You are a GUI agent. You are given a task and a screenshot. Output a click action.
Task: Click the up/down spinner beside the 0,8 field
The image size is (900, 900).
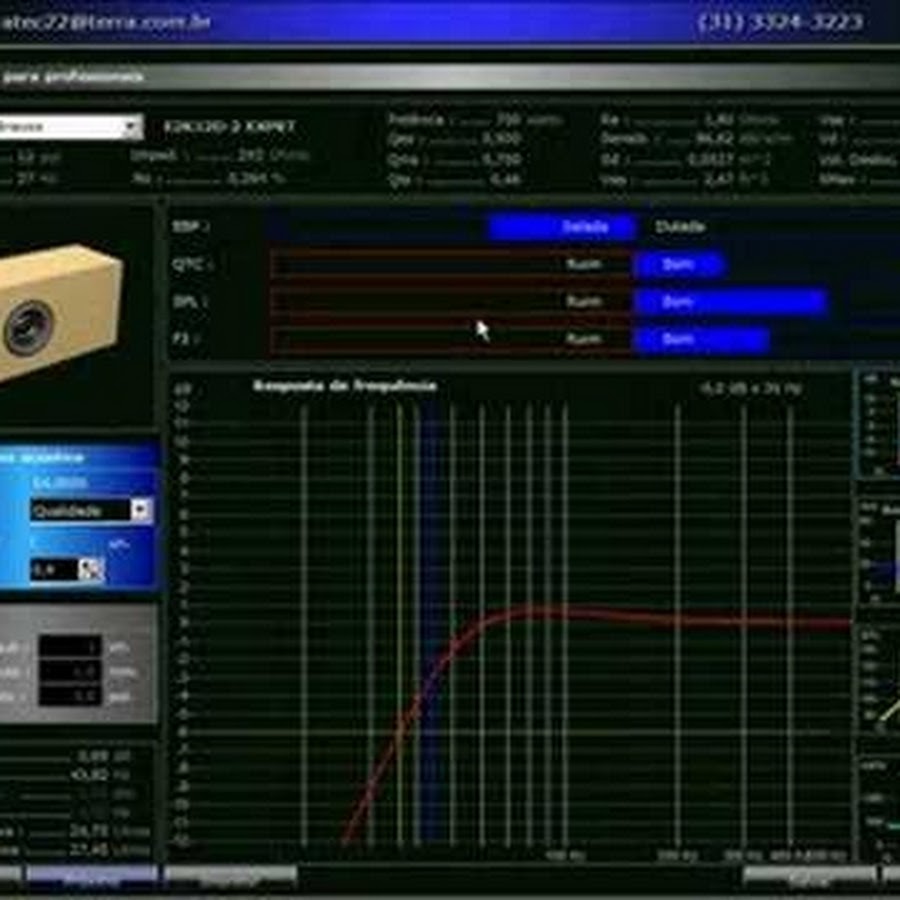[91, 569]
